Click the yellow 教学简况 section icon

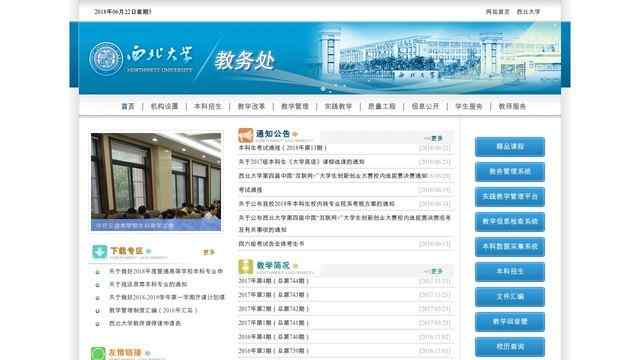tap(246, 267)
